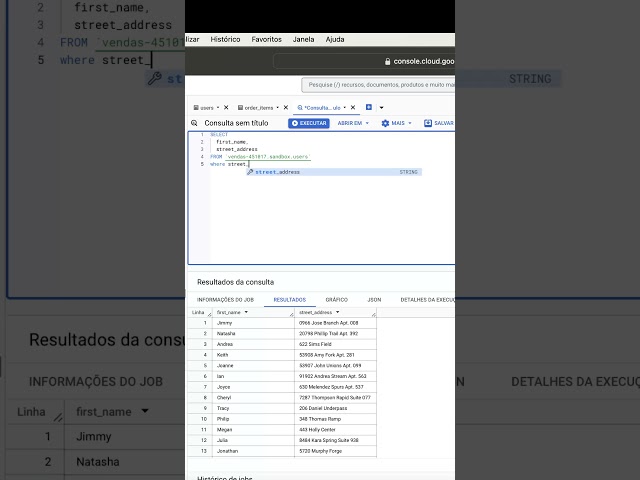Open the Histórico menu
This screenshot has width=640, height=480.
225,40
